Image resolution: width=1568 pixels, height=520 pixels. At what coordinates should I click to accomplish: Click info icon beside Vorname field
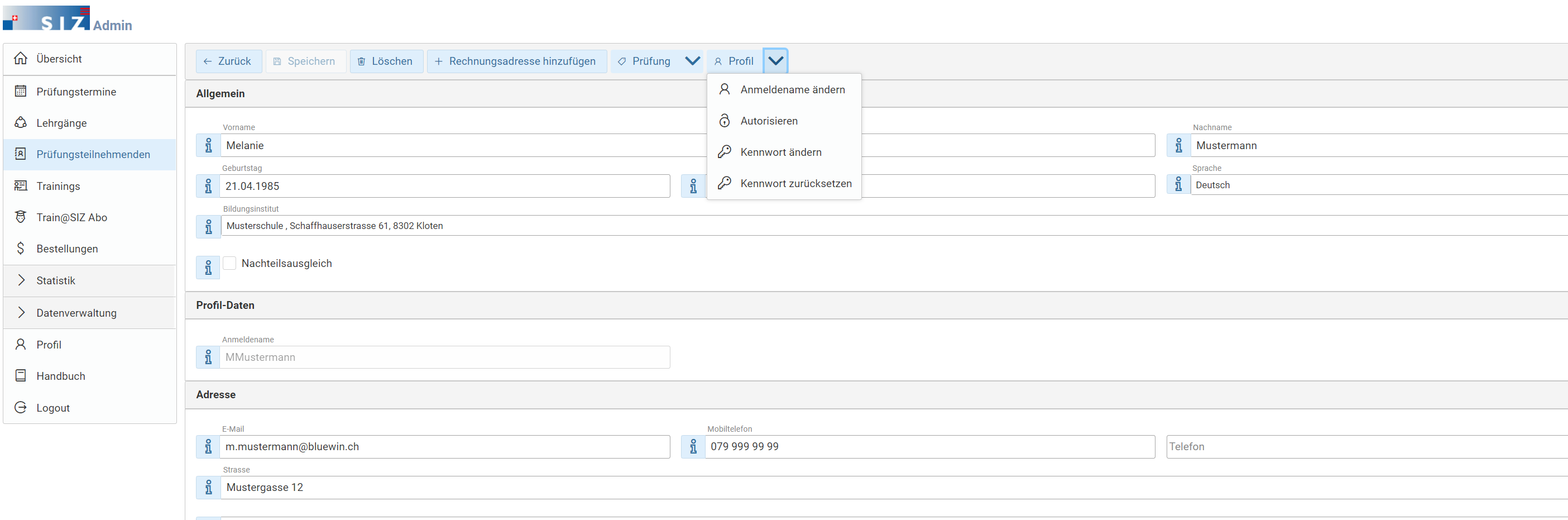tap(208, 146)
